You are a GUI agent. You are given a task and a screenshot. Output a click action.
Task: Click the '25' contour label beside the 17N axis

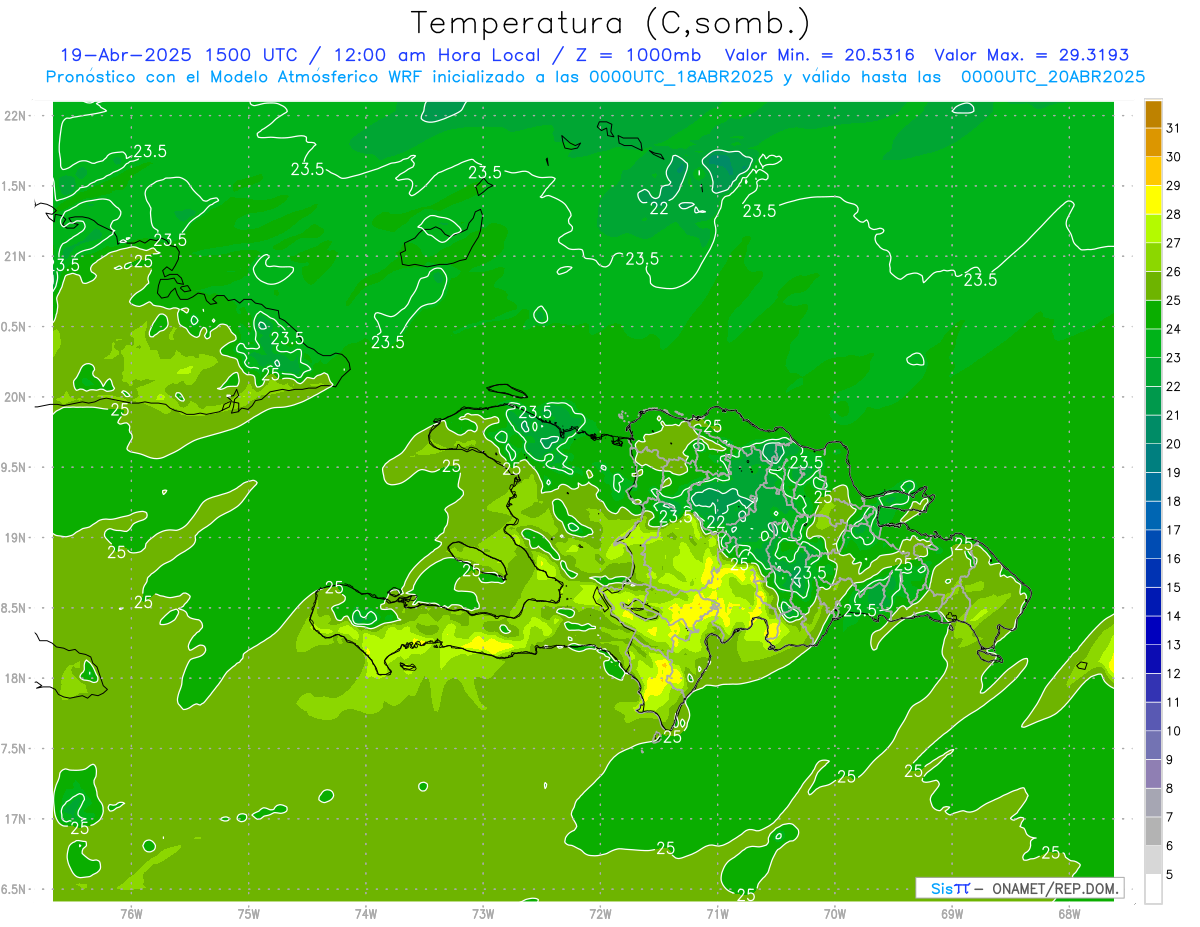click(80, 828)
